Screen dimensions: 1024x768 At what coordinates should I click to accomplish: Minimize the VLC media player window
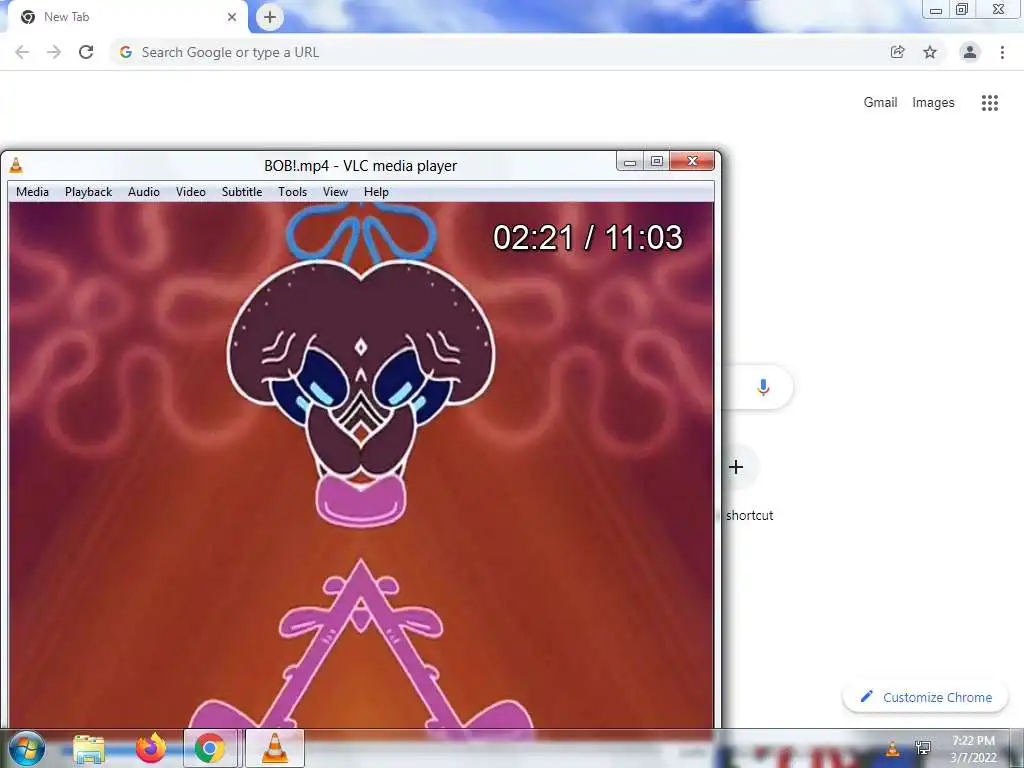pos(630,161)
